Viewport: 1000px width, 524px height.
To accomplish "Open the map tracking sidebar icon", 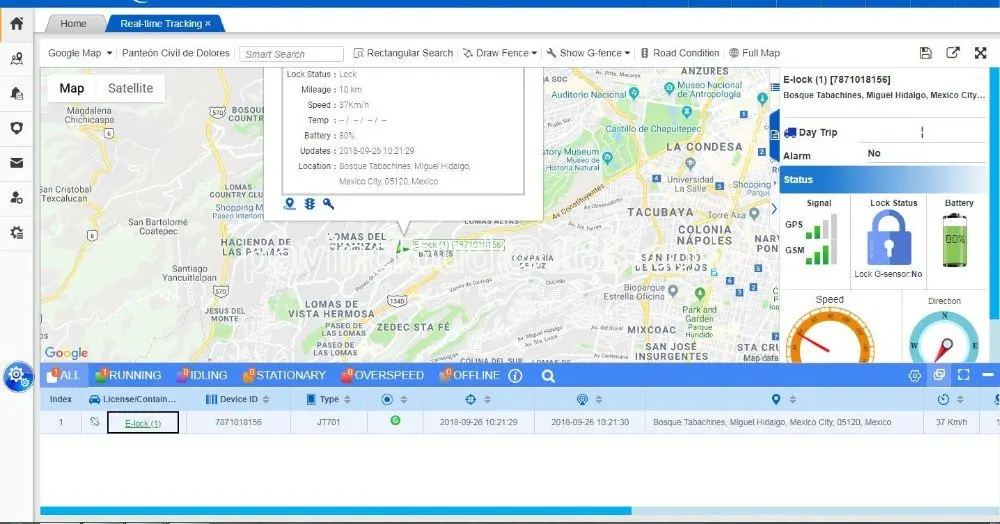I will [17, 59].
